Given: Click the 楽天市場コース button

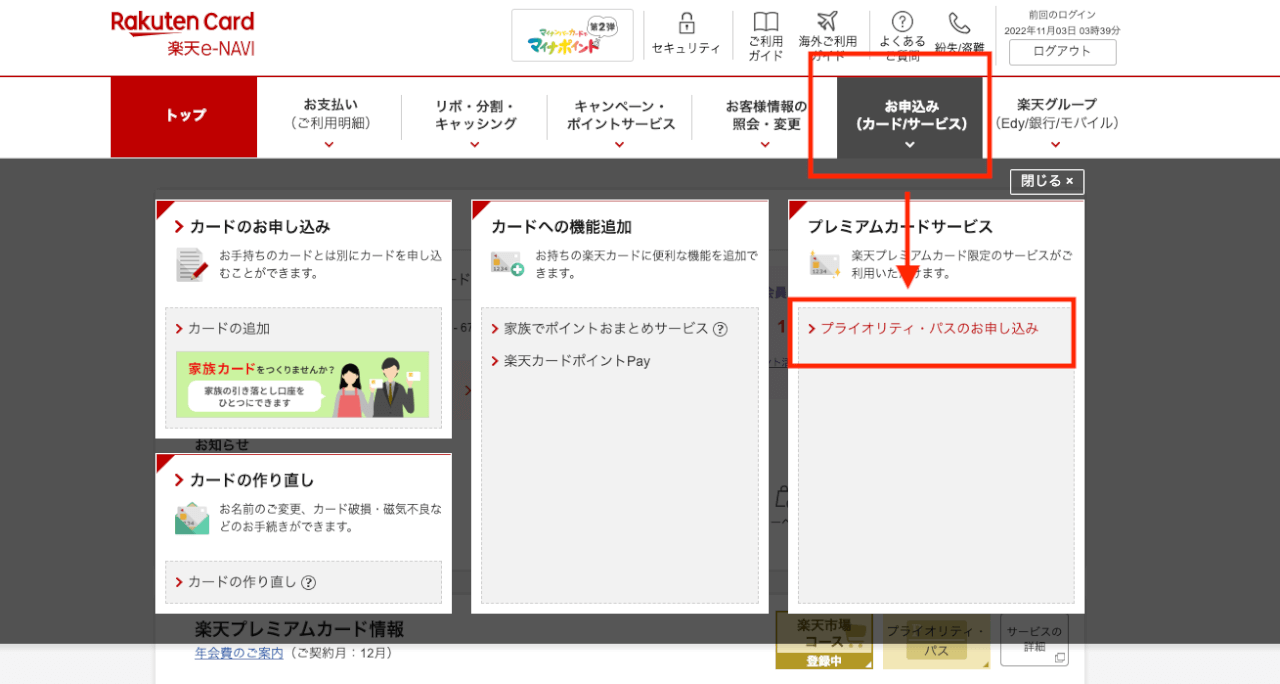Looking at the screenshot, I should [824, 641].
